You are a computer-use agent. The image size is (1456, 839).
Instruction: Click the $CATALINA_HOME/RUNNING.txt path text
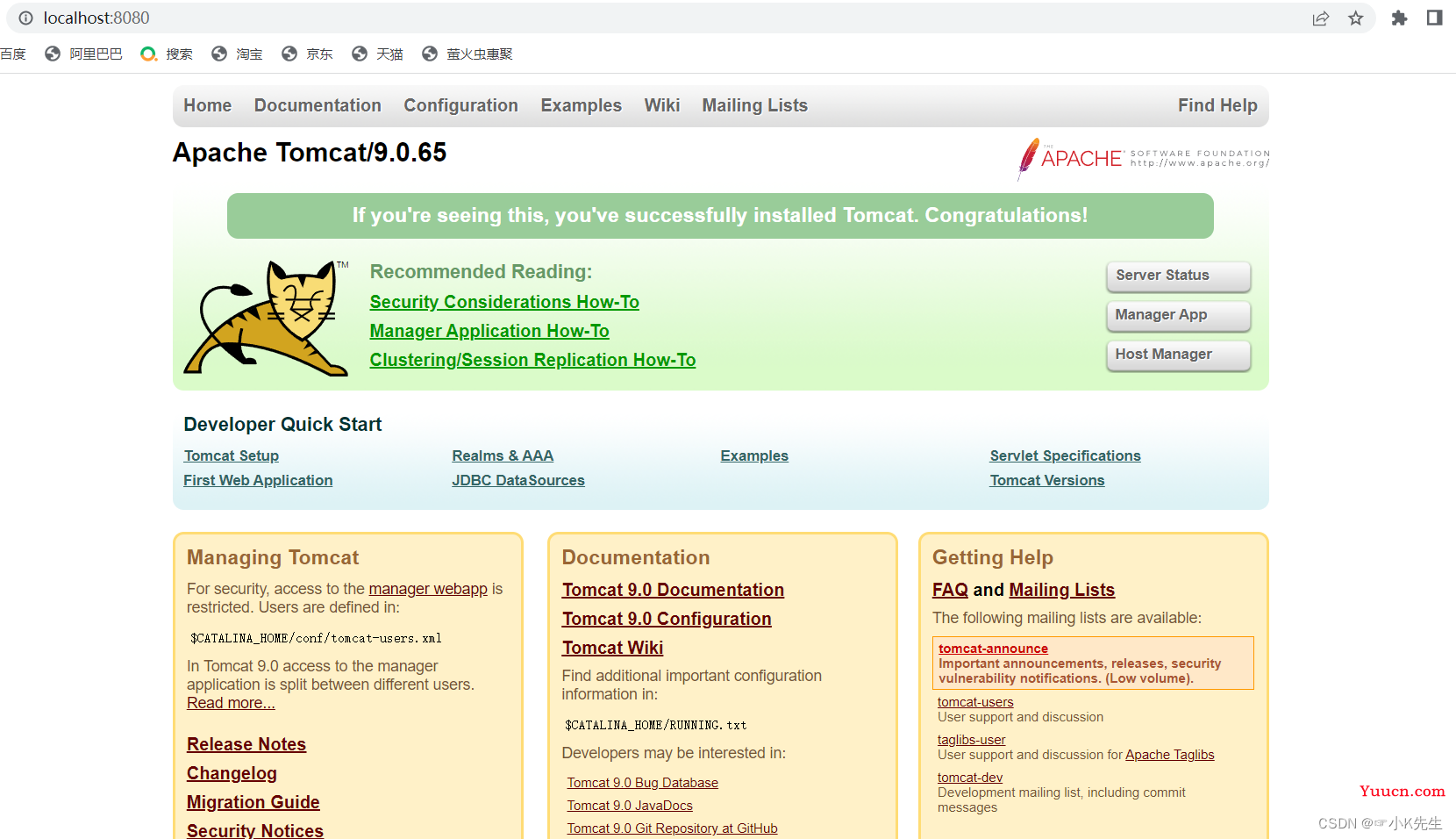(x=656, y=725)
